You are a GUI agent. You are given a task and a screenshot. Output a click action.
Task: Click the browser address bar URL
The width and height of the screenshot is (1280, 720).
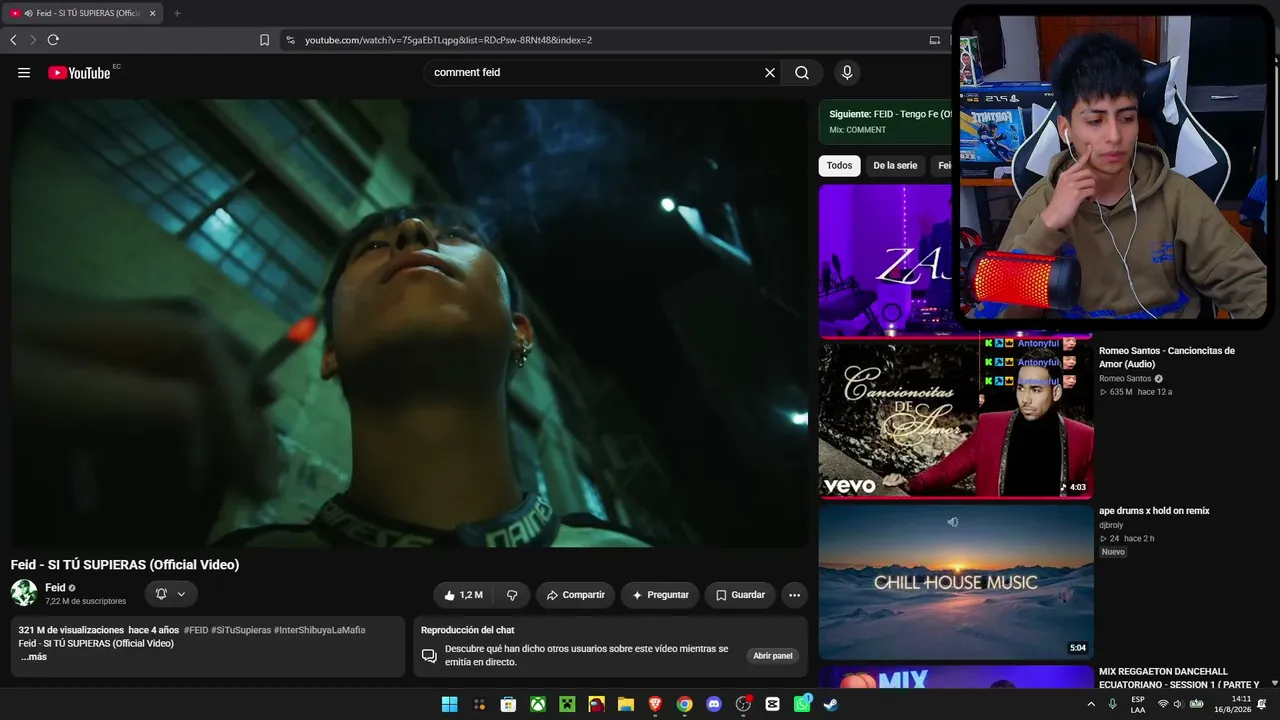point(448,40)
